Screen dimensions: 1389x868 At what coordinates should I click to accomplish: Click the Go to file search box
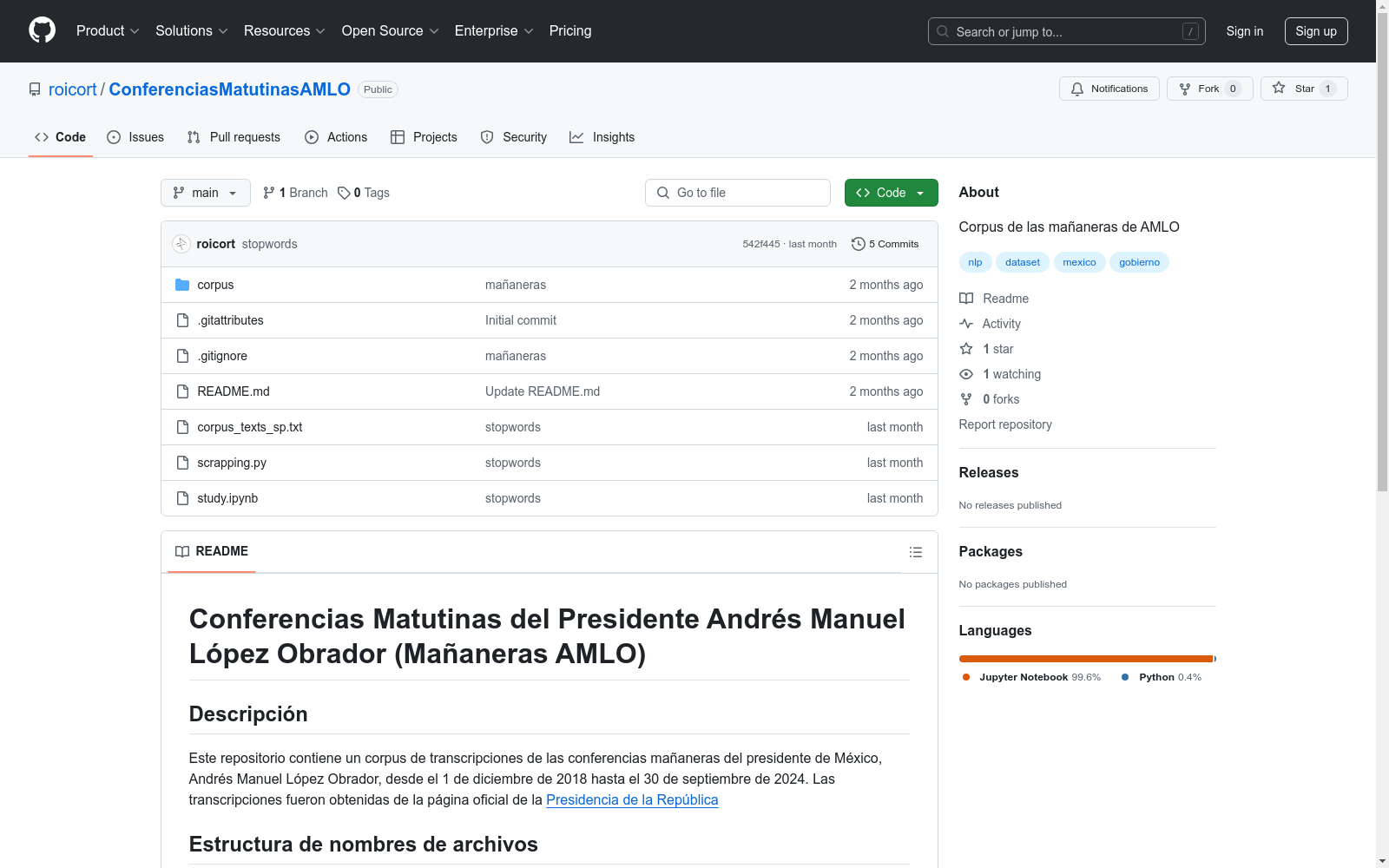[x=738, y=193]
